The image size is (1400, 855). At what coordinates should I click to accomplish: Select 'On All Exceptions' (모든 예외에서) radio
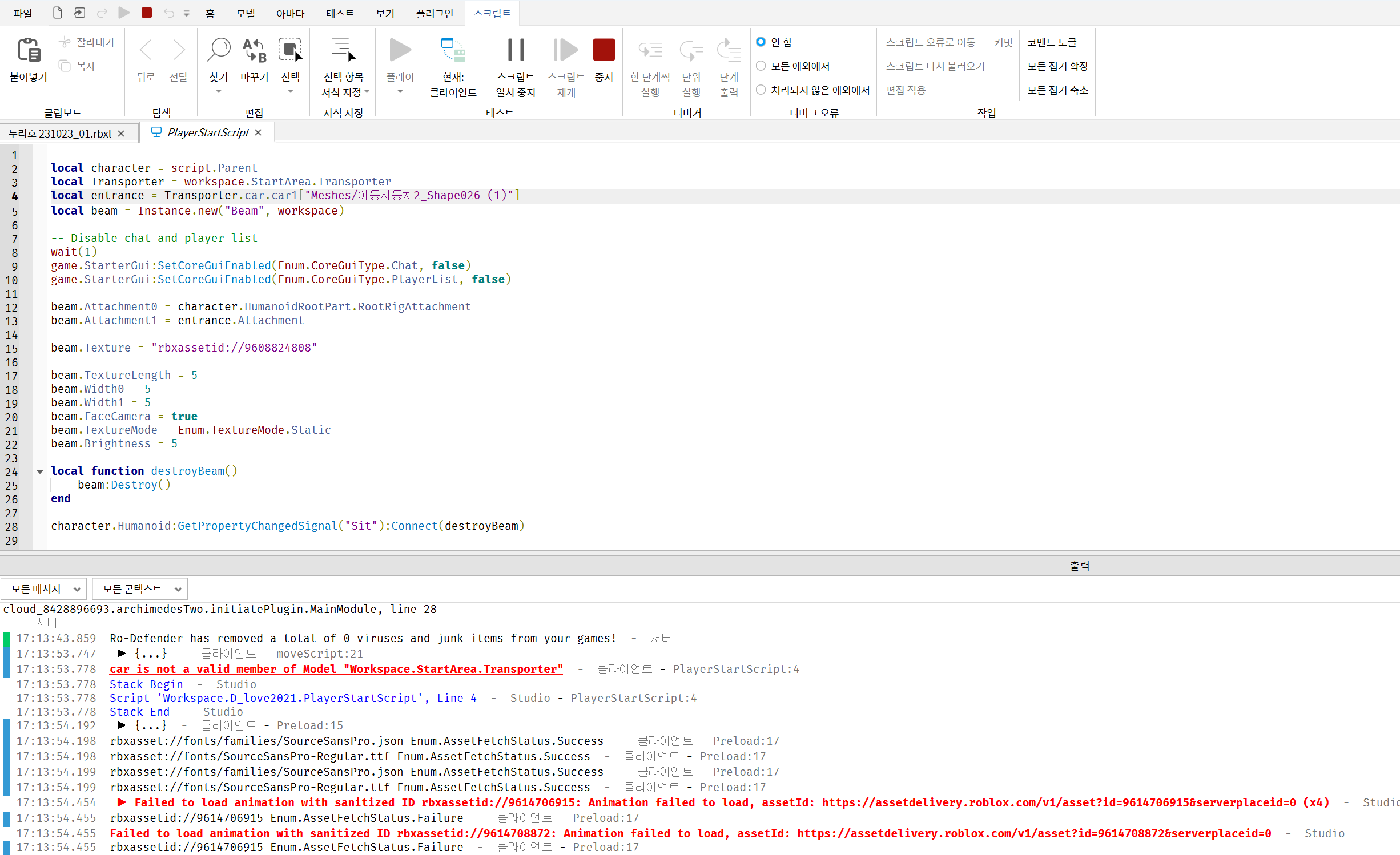pos(761,66)
